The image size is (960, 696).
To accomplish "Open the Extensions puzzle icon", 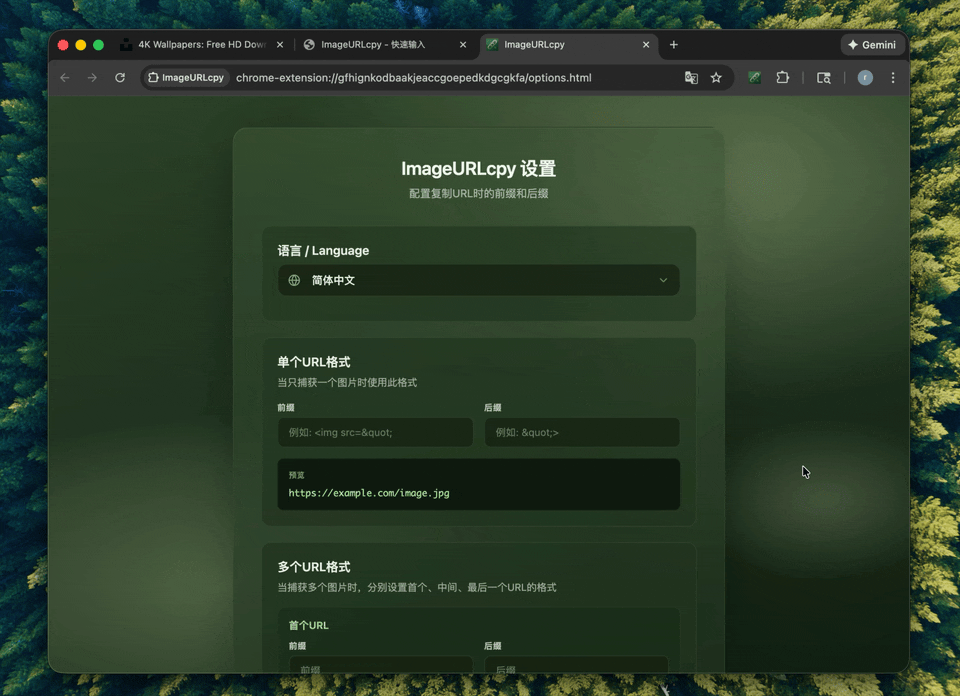I will coord(782,78).
